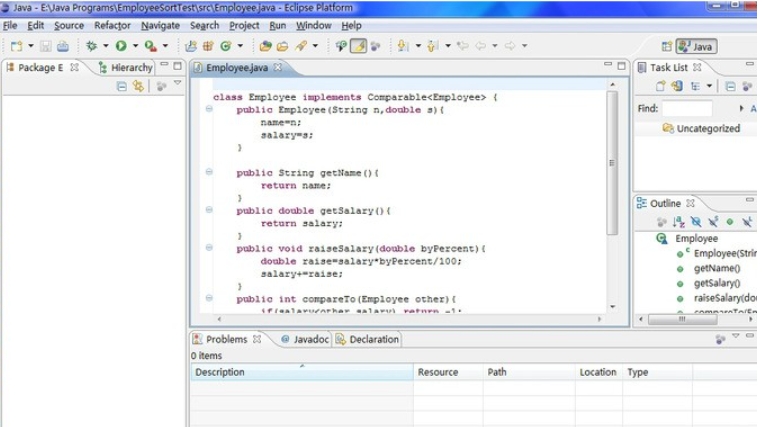Toggle Mark Occurrences highlighter button
Screen dimensions: 762x427
[358, 46]
